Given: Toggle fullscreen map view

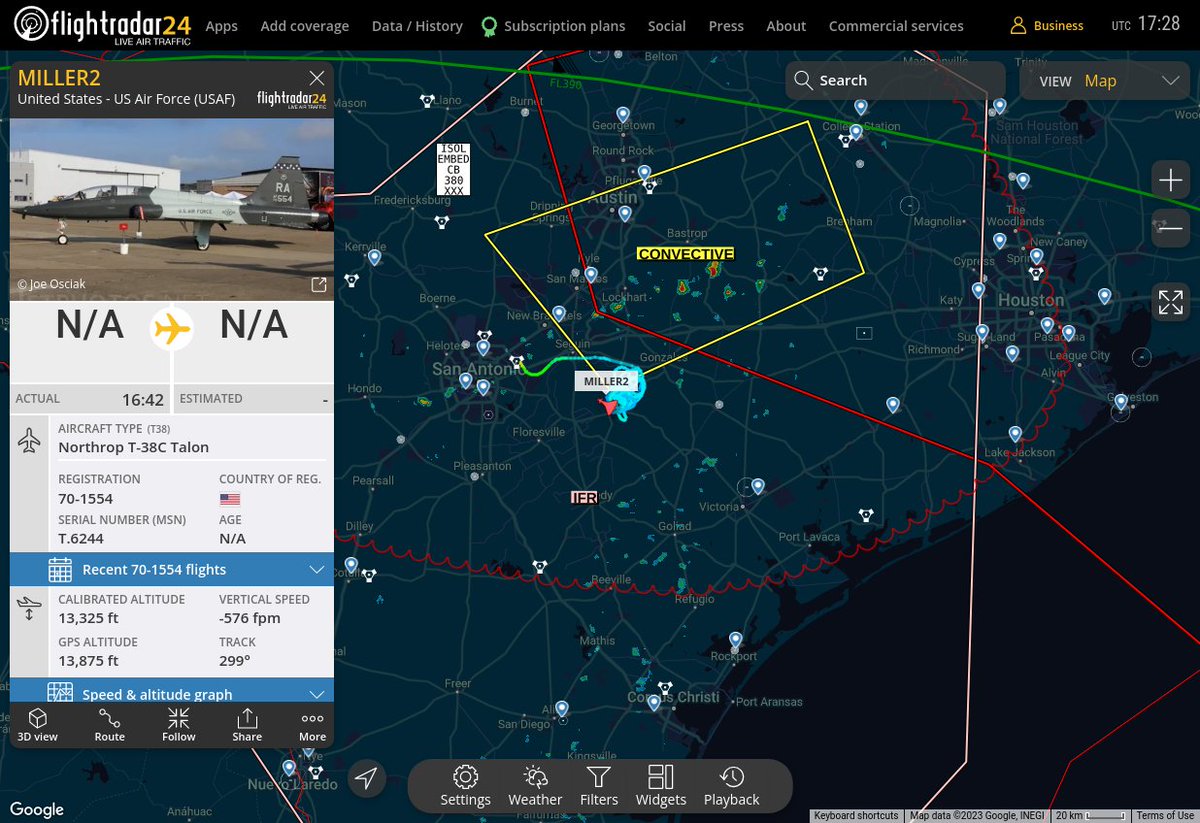Looking at the screenshot, I should click(x=1170, y=300).
